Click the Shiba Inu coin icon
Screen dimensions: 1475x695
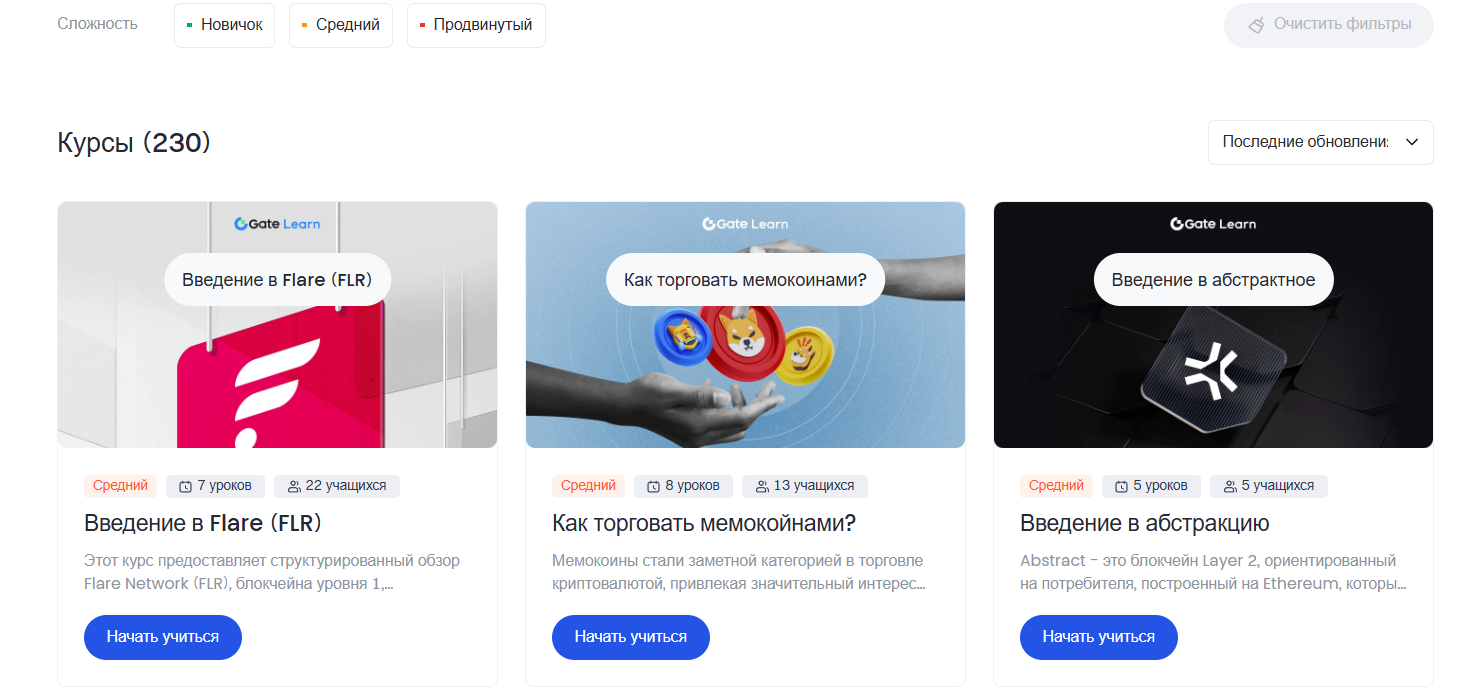(742, 341)
